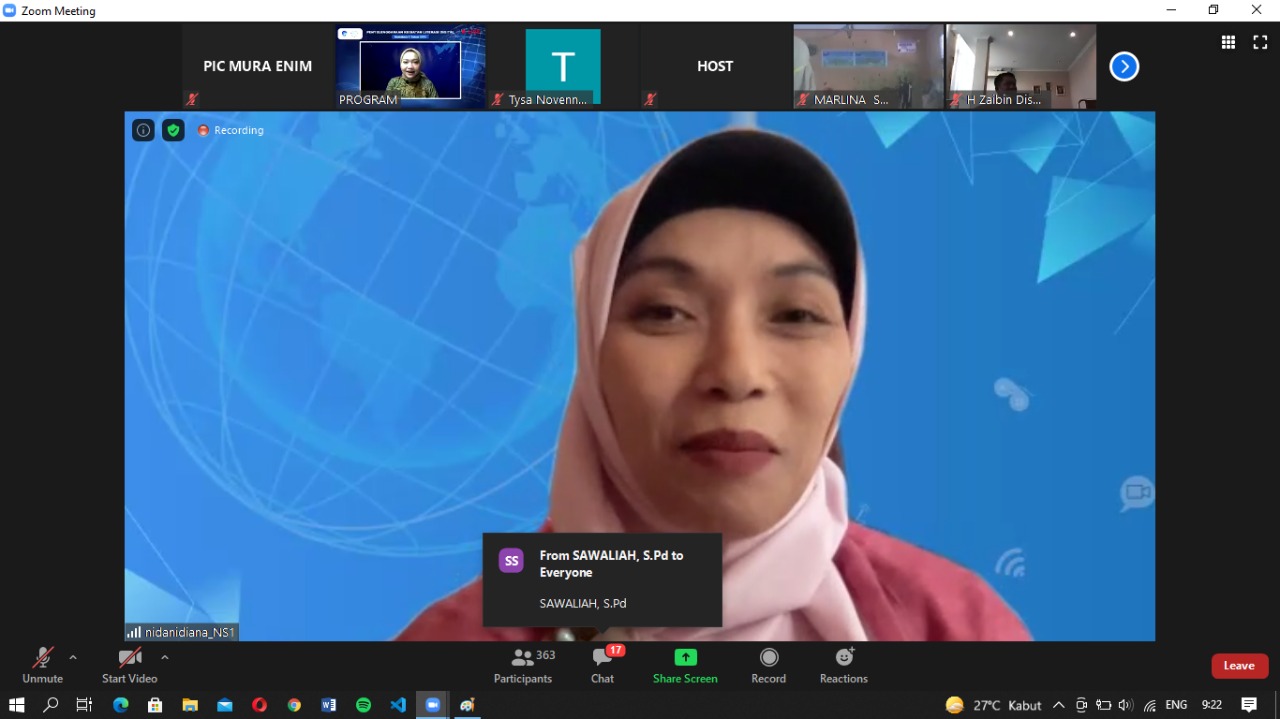The width and height of the screenshot is (1280, 719).
Task: Select the MARLINA participant video thumbnail
Action: click(868, 67)
